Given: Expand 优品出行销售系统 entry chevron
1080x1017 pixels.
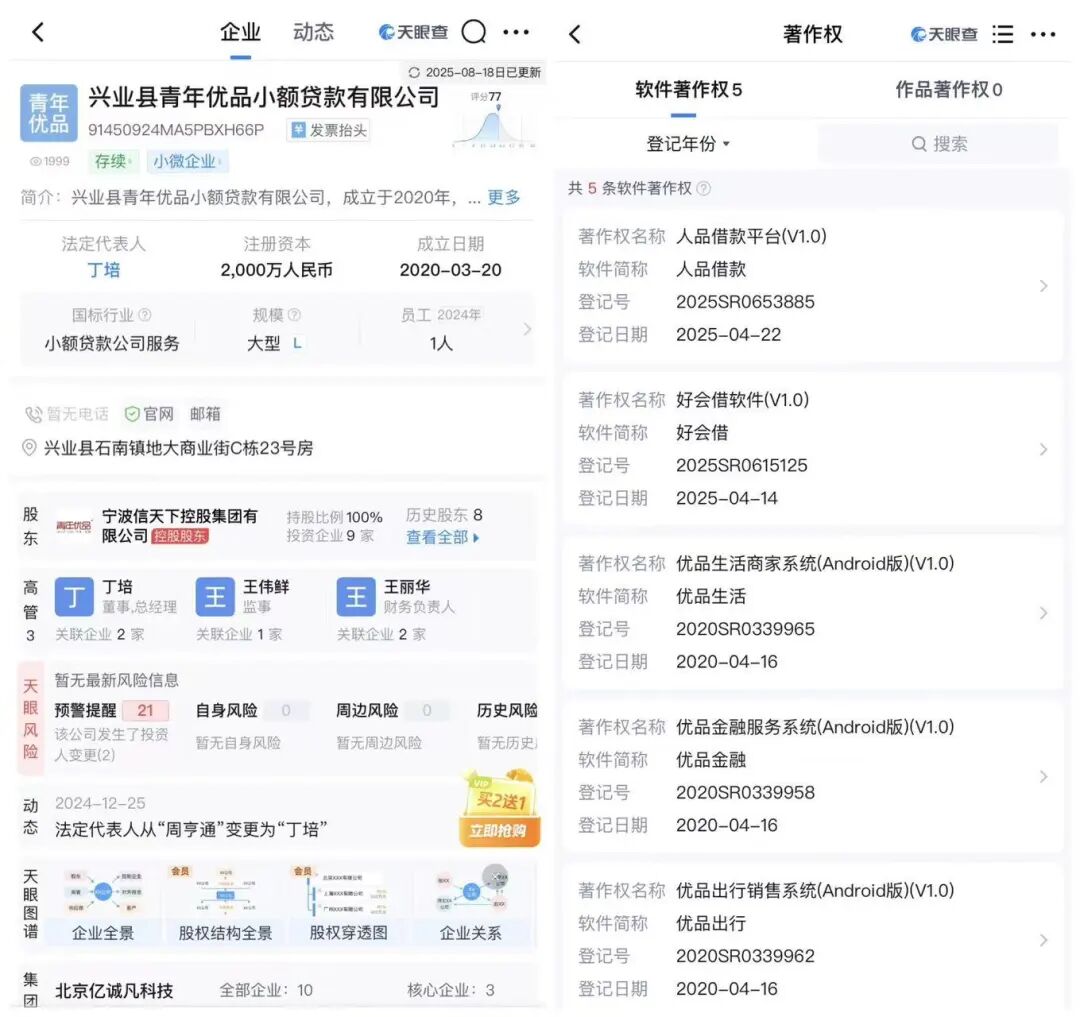Looking at the screenshot, I should pyautogui.click(x=1043, y=940).
